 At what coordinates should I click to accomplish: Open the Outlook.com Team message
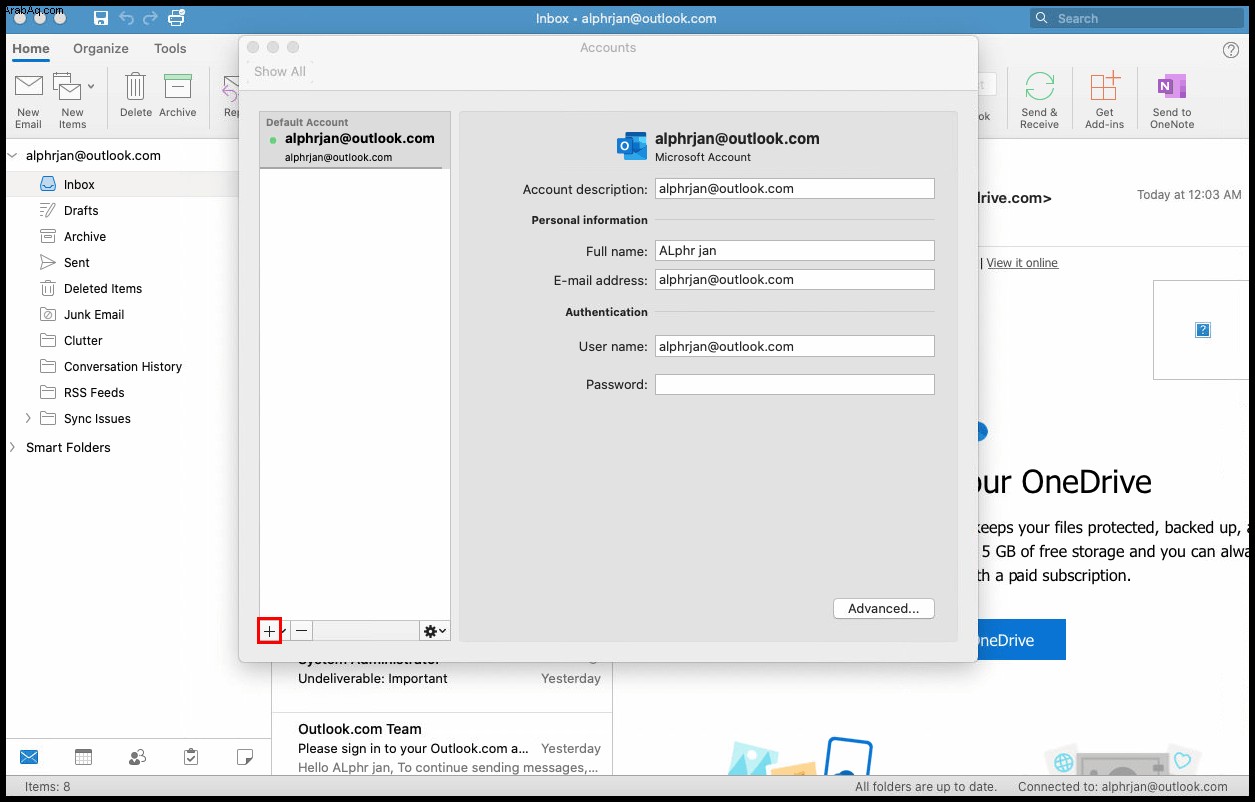(442, 748)
